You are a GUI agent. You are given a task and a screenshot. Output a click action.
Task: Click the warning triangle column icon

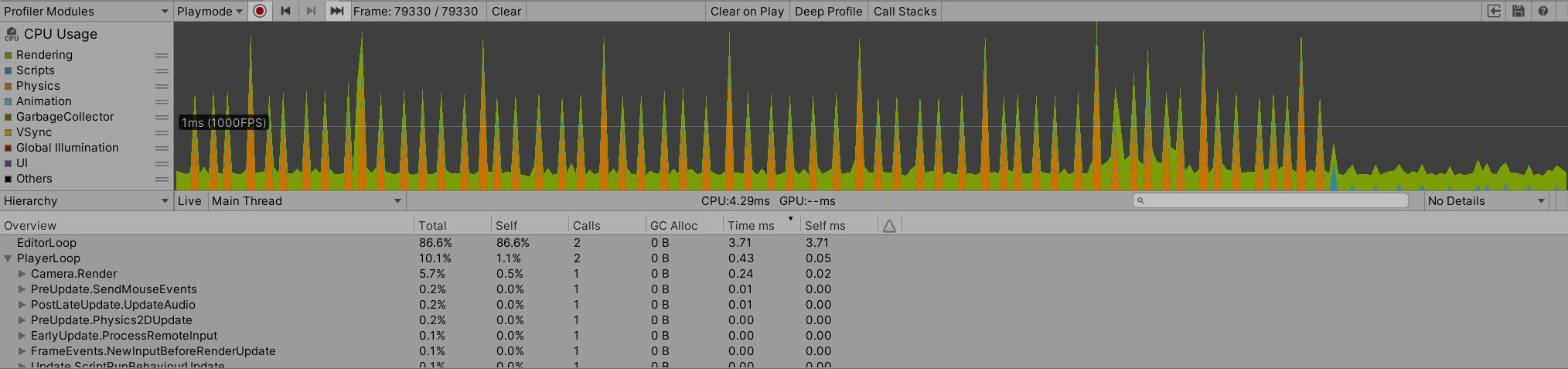click(889, 226)
